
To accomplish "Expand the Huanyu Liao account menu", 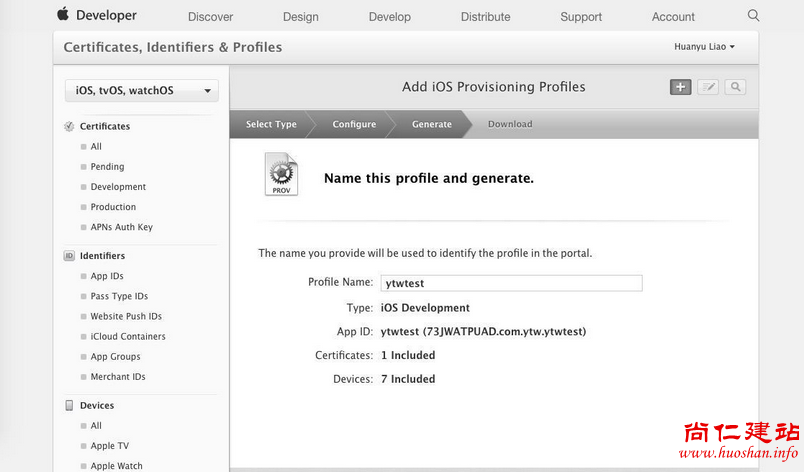I will pos(704,47).
